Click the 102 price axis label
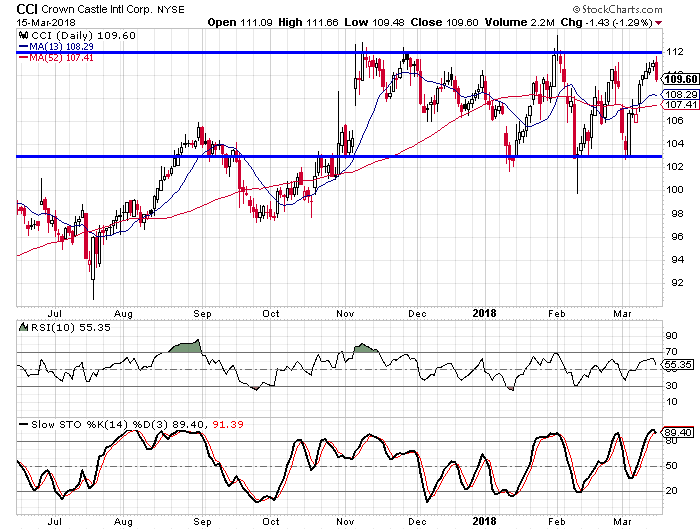 (675, 167)
